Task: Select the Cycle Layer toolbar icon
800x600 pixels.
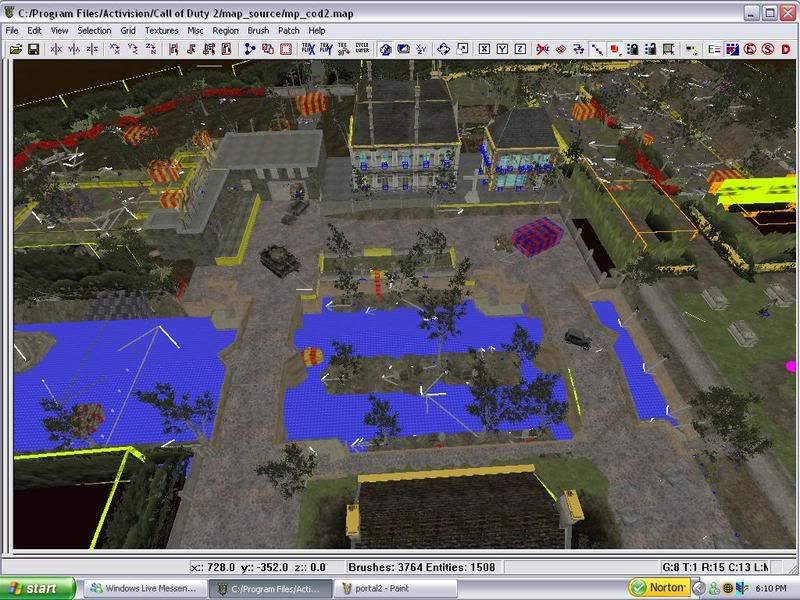Action: (362, 48)
